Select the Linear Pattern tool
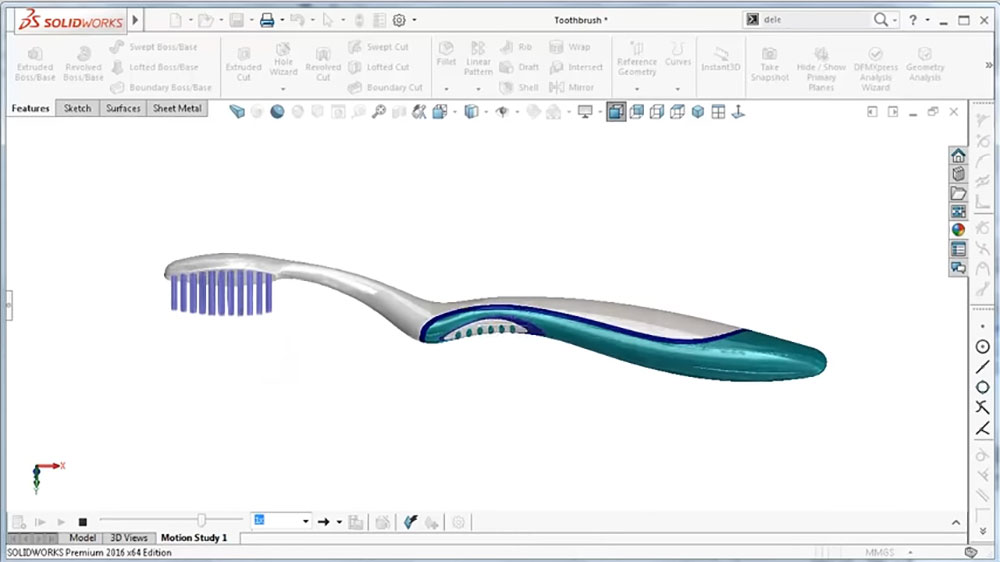This screenshot has width=1000, height=562. (478, 59)
